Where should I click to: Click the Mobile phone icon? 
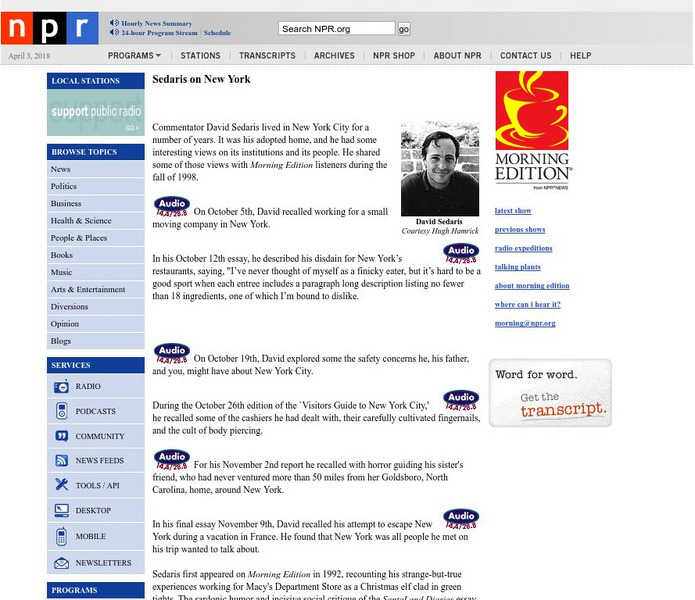coord(62,536)
